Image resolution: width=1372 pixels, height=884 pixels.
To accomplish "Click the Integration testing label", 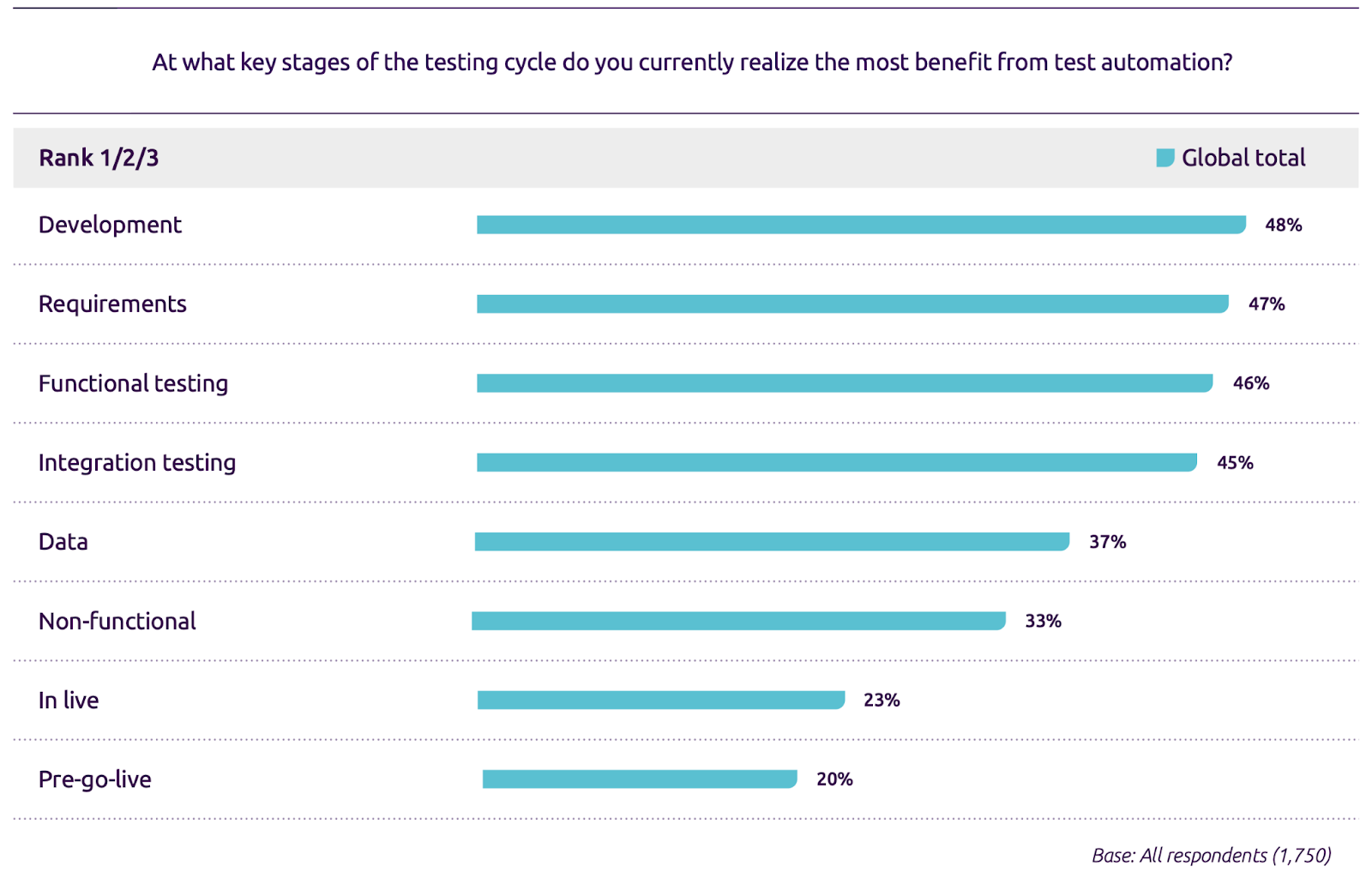I will 137,463.
